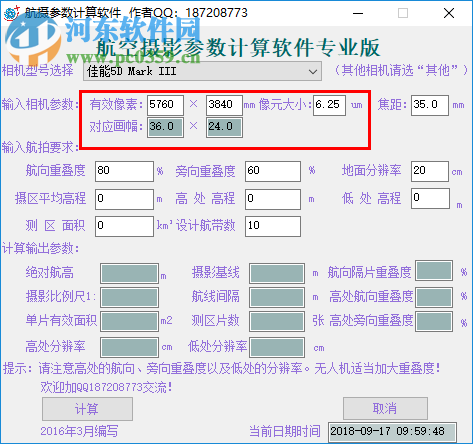473x444 pixels.
Task: Focus the 旁向重叠度 field showing 60
Action: point(273,171)
